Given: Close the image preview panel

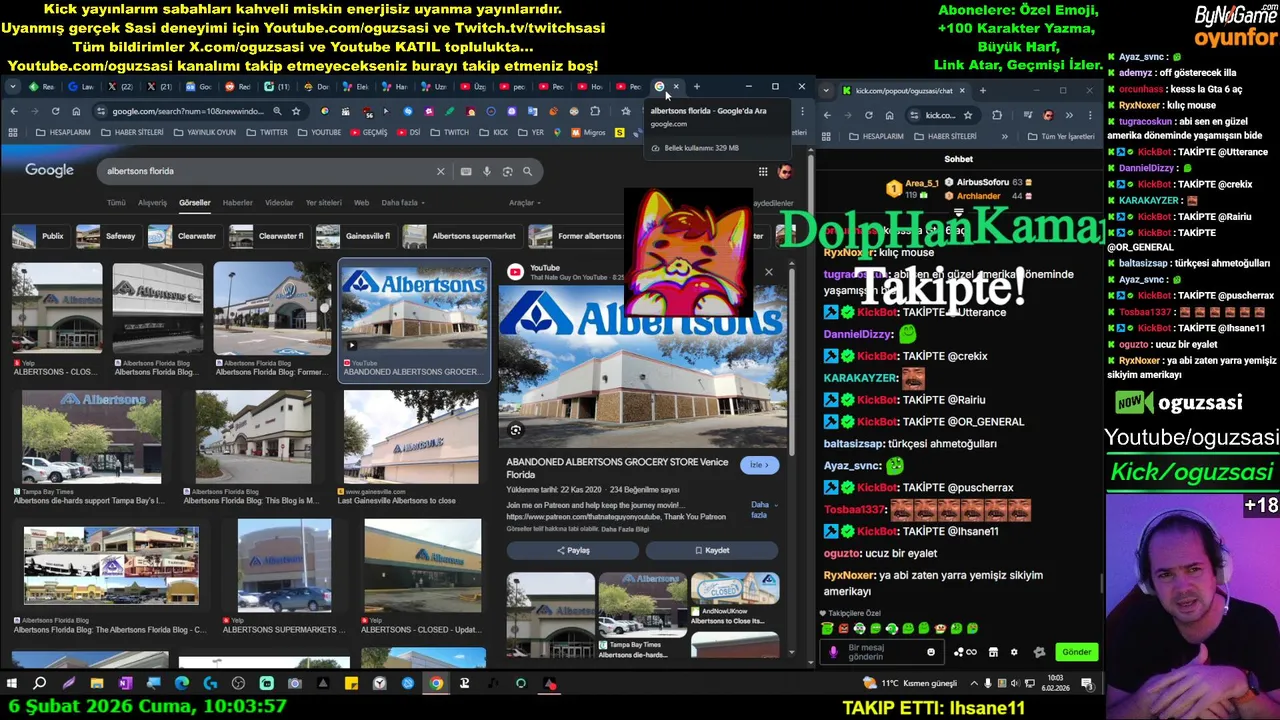Looking at the screenshot, I should click(x=768, y=272).
